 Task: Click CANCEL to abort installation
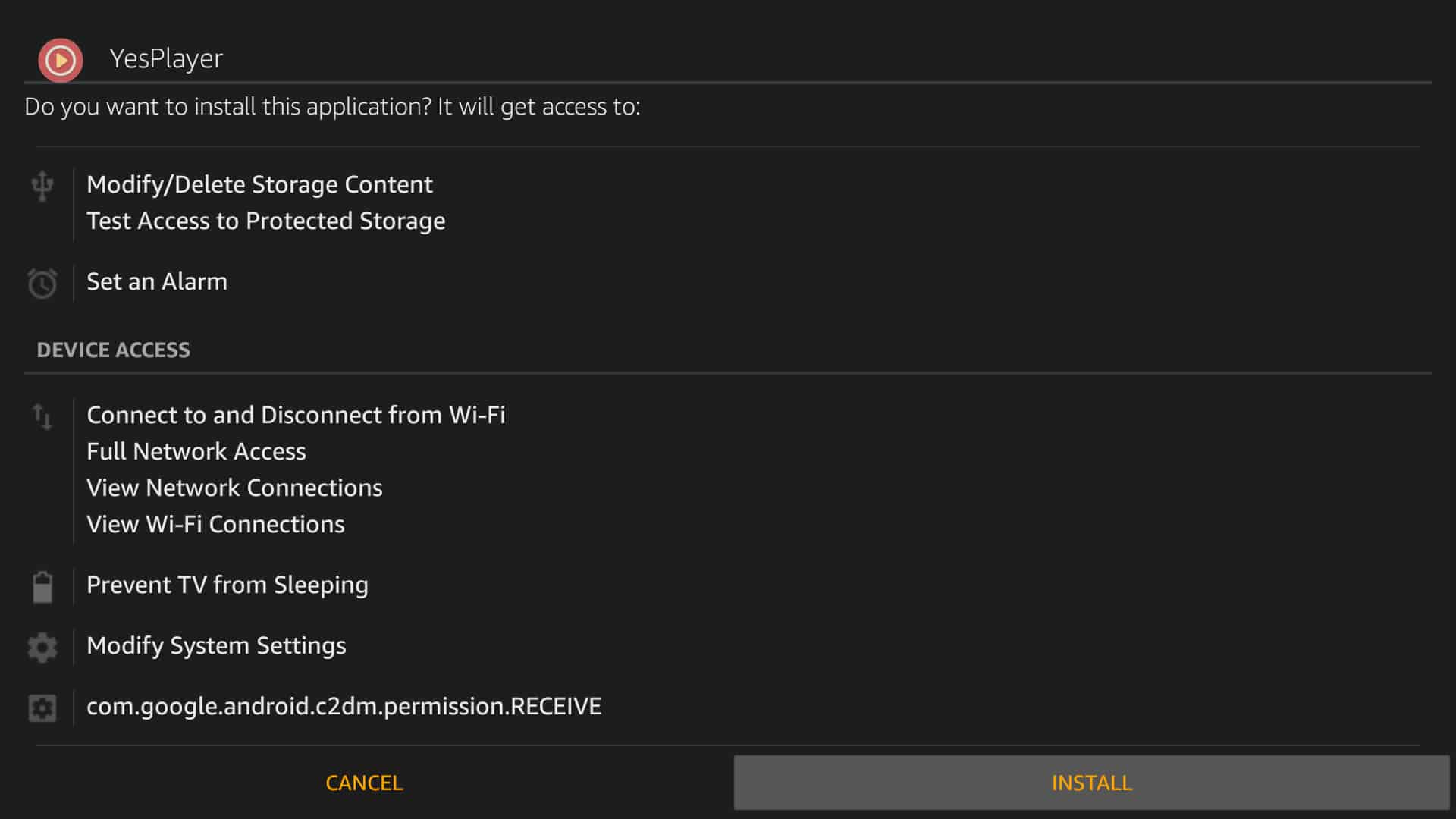pos(364,783)
